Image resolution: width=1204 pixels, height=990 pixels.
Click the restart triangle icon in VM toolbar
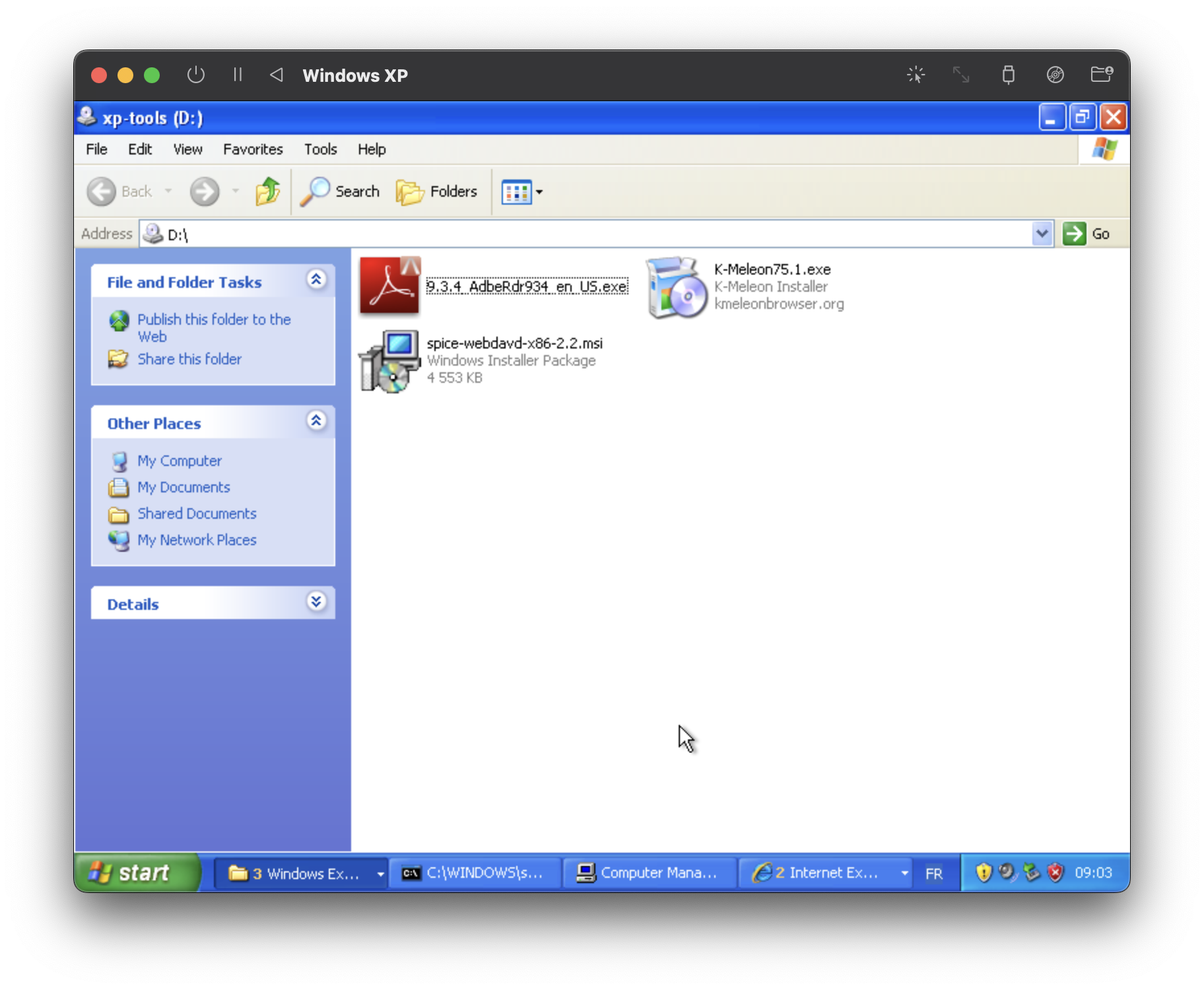click(277, 75)
